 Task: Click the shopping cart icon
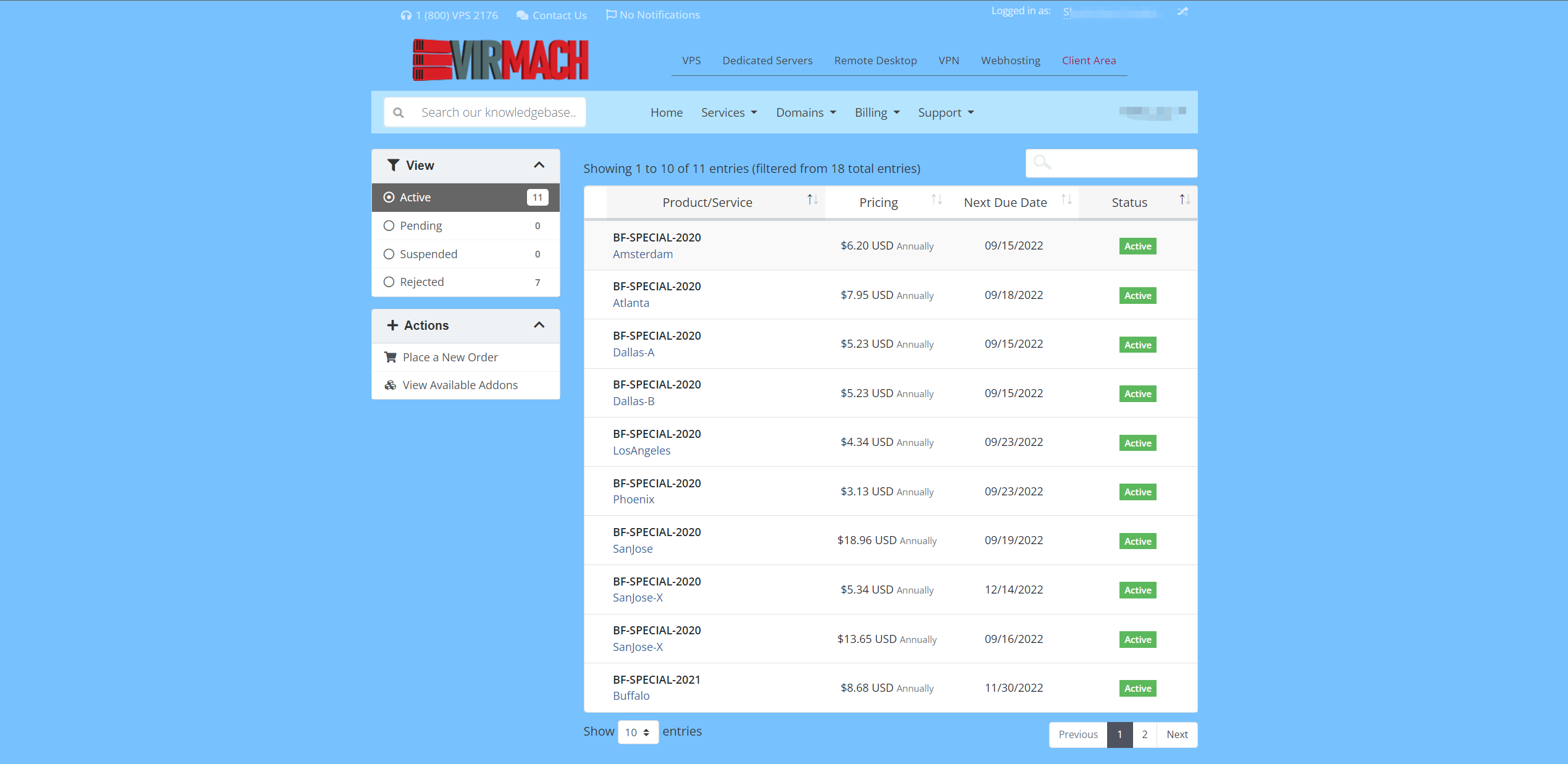coord(390,357)
